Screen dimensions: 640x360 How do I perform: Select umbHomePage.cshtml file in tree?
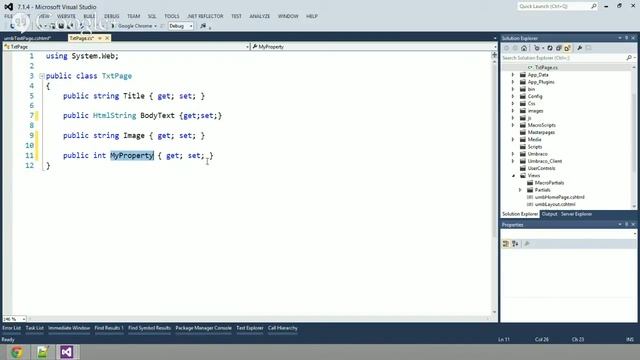click(x=559, y=197)
